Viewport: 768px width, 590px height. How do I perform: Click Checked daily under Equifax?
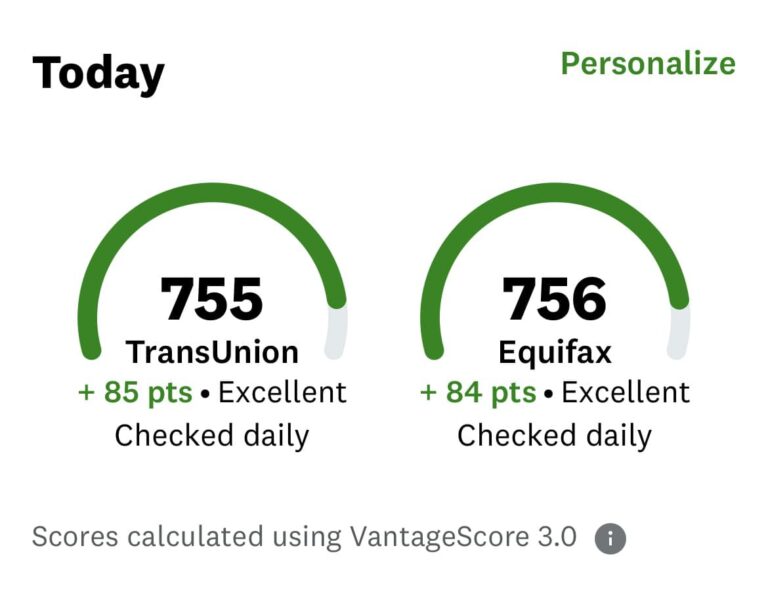554,436
